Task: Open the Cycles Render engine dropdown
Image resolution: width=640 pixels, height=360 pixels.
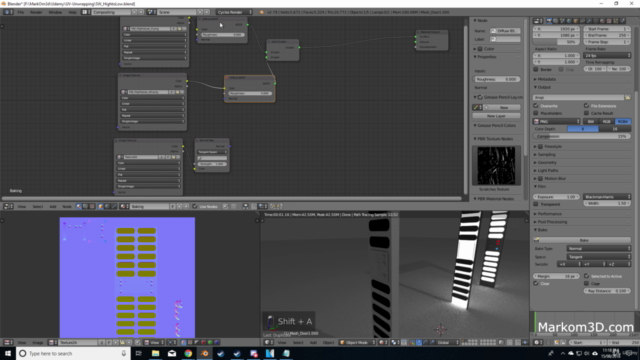Action: tap(234, 12)
